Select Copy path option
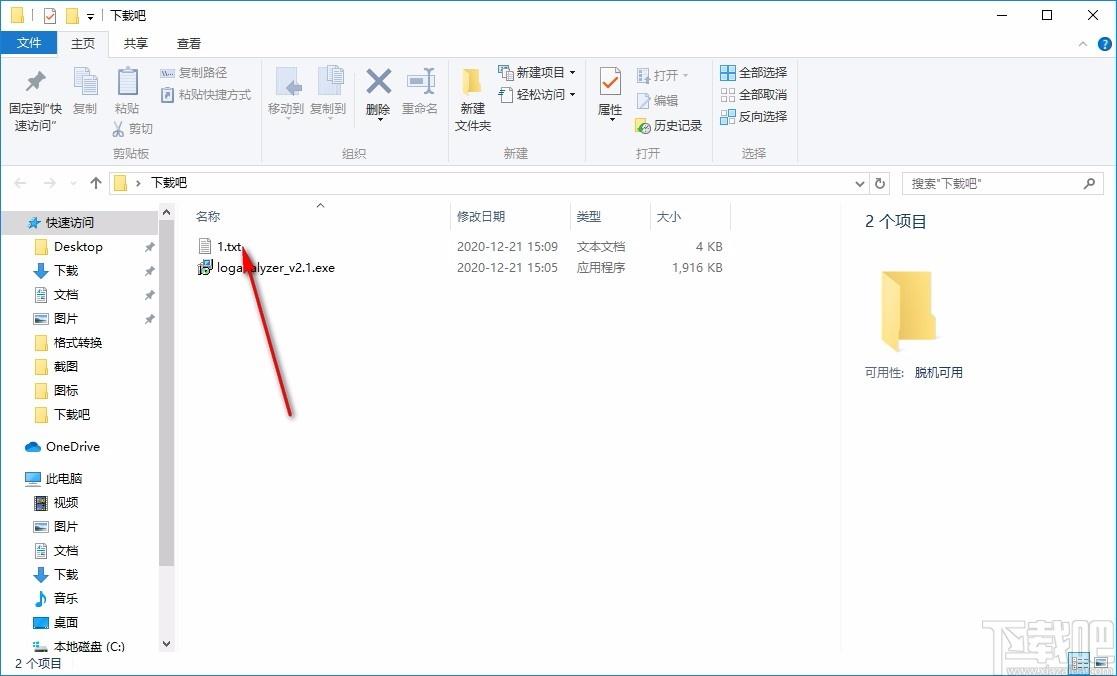Viewport: 1117px width, 676px height. [194, 73]
